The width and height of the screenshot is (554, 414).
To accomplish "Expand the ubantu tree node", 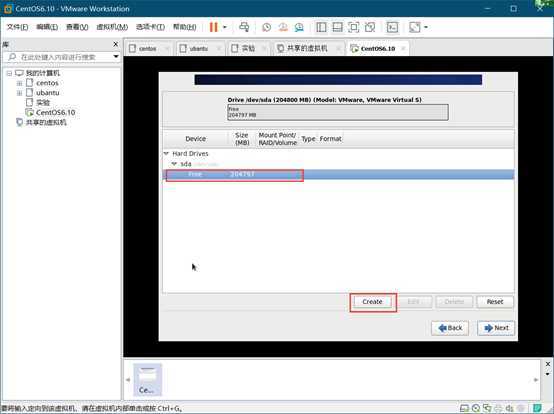I will coord(19,93).
